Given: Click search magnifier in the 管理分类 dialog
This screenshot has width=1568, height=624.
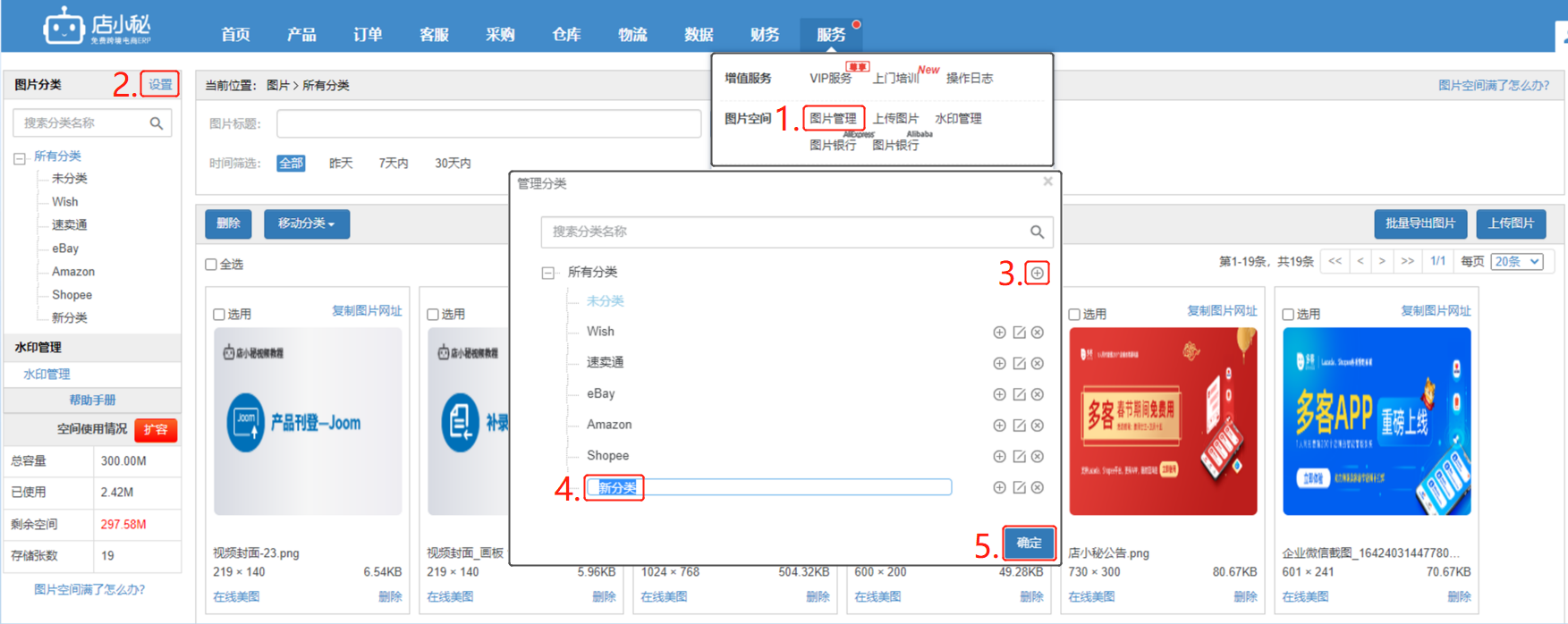Looking at the screenshot, I should point(1037,232).
